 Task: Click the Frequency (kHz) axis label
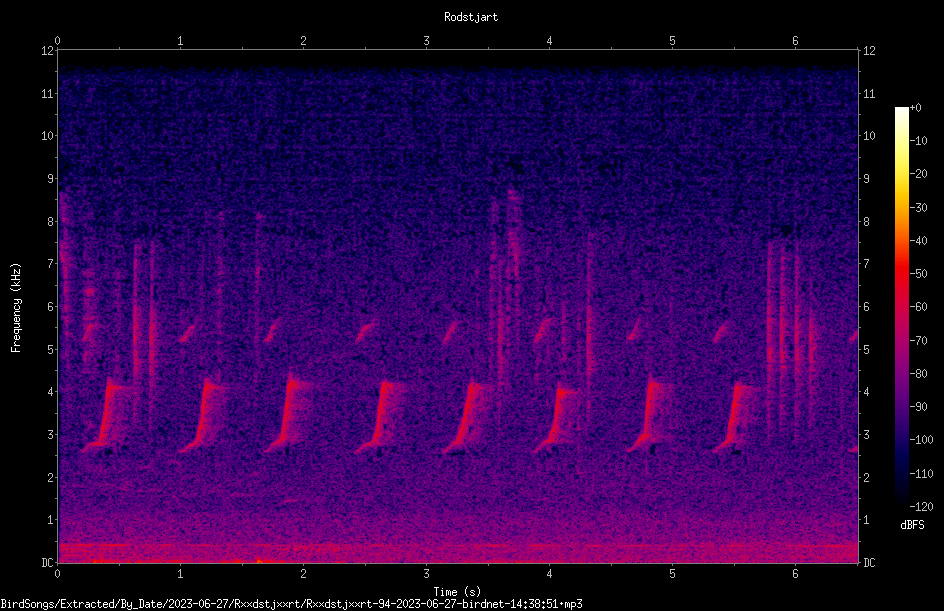coord(16,308)
